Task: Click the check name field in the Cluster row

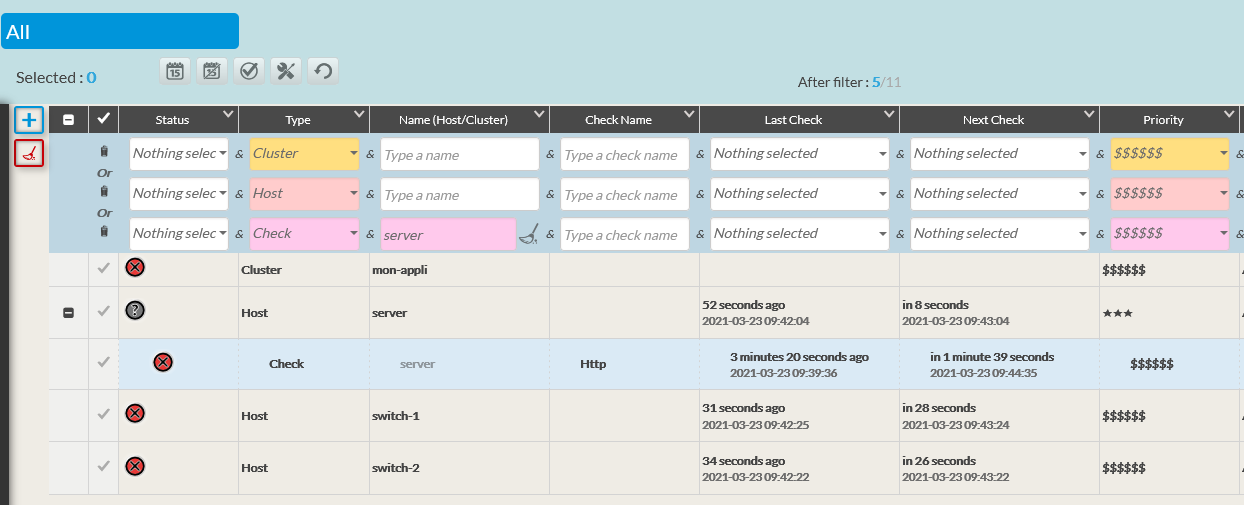Action: pyautogui.click(x=624, y=155)
